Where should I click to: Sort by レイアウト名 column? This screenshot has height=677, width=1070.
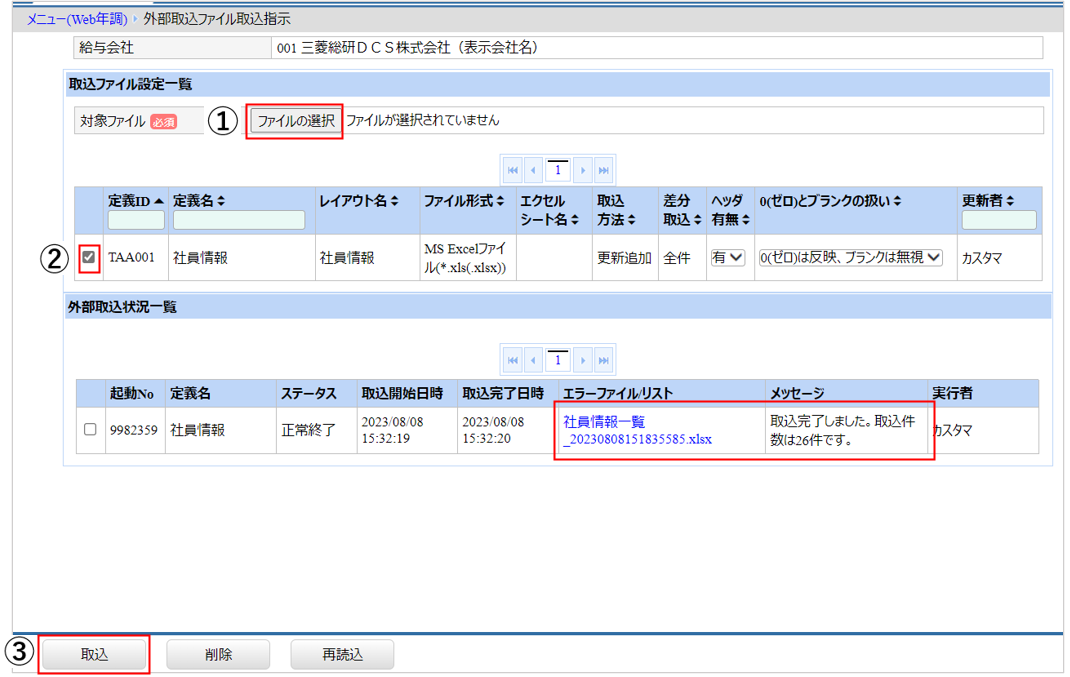(x=395, y=201)
